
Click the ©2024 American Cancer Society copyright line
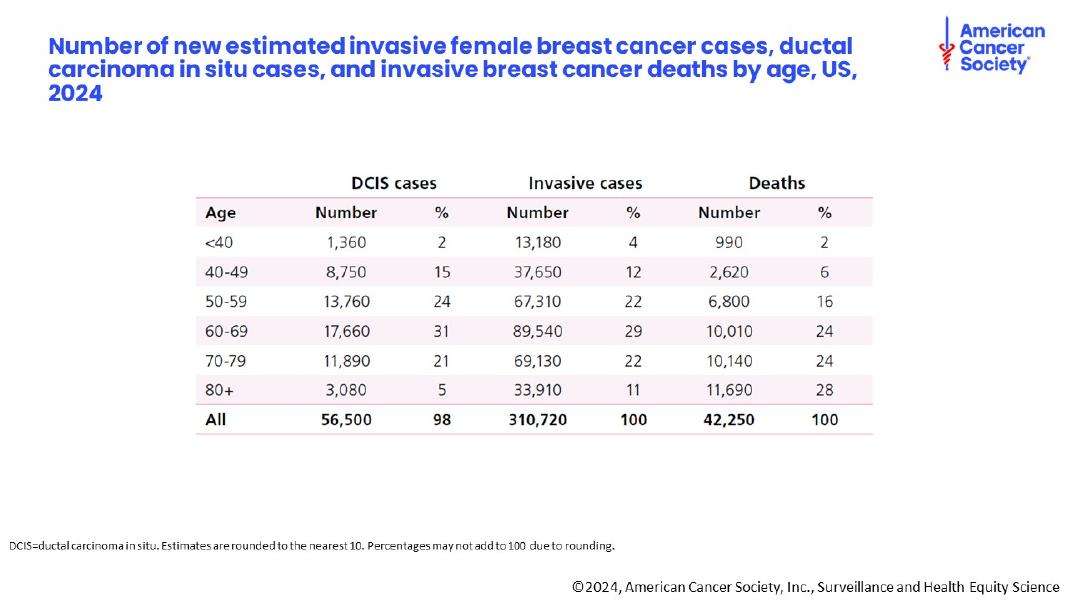(815, 587)
